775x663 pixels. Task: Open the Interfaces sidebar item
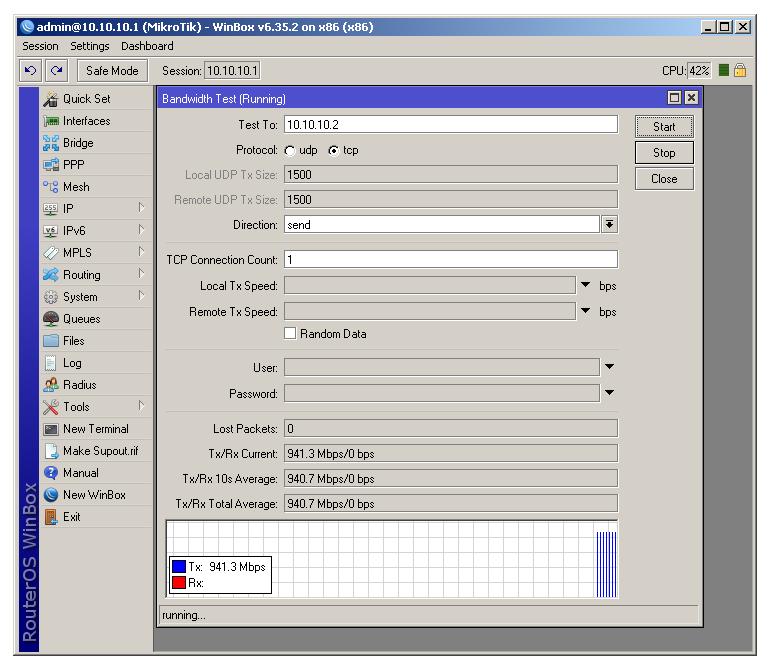(x=86, y=121)
